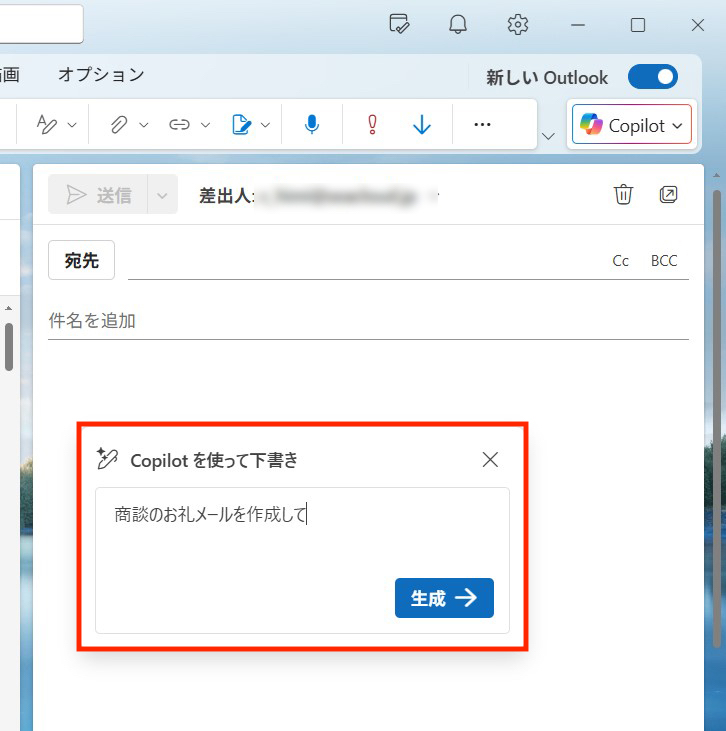Show the Cc field
The width and height of the screenshot is (726, 731).
620,261
